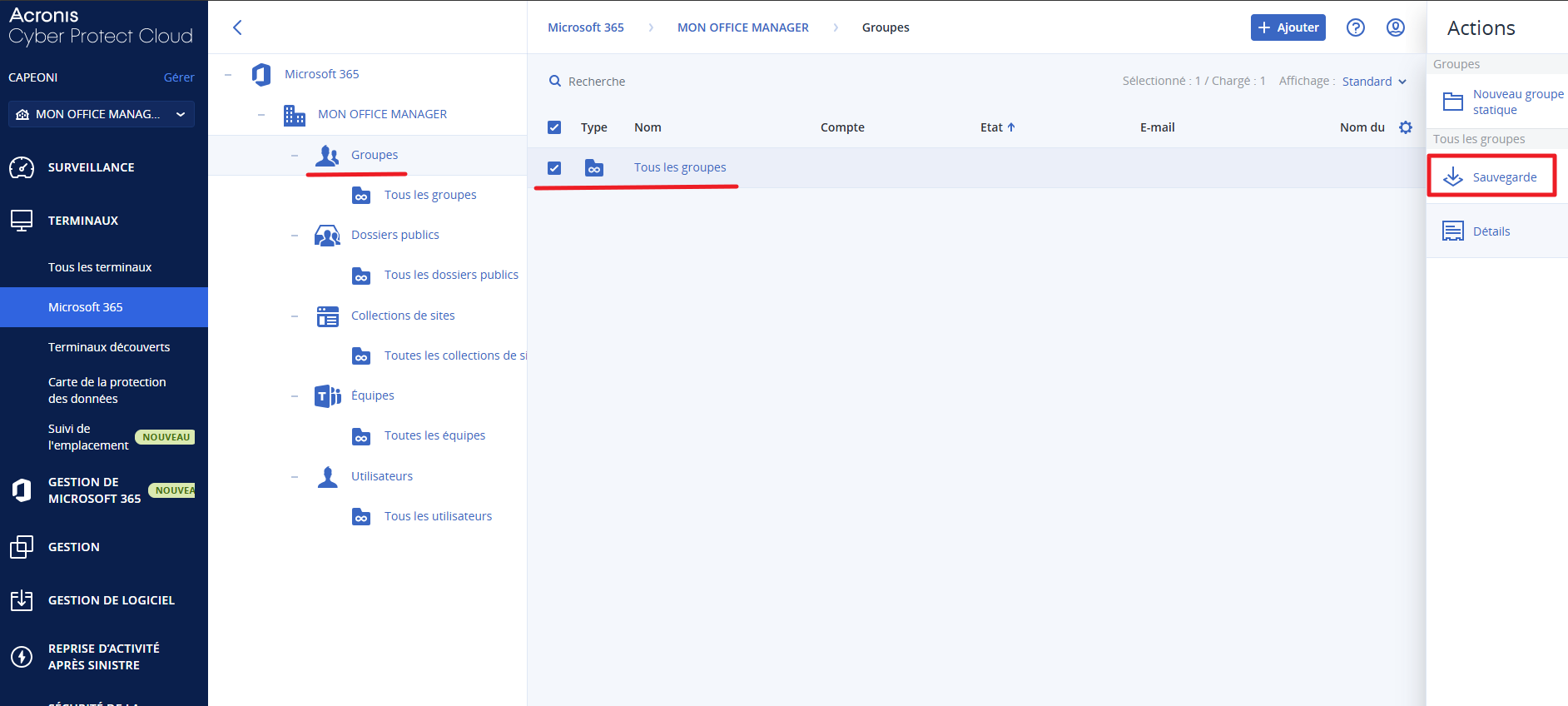This screenshot has width=1568, height=706.
Task: Click the Nouveau groupe statique folder icon
Action: (1453, 102)
